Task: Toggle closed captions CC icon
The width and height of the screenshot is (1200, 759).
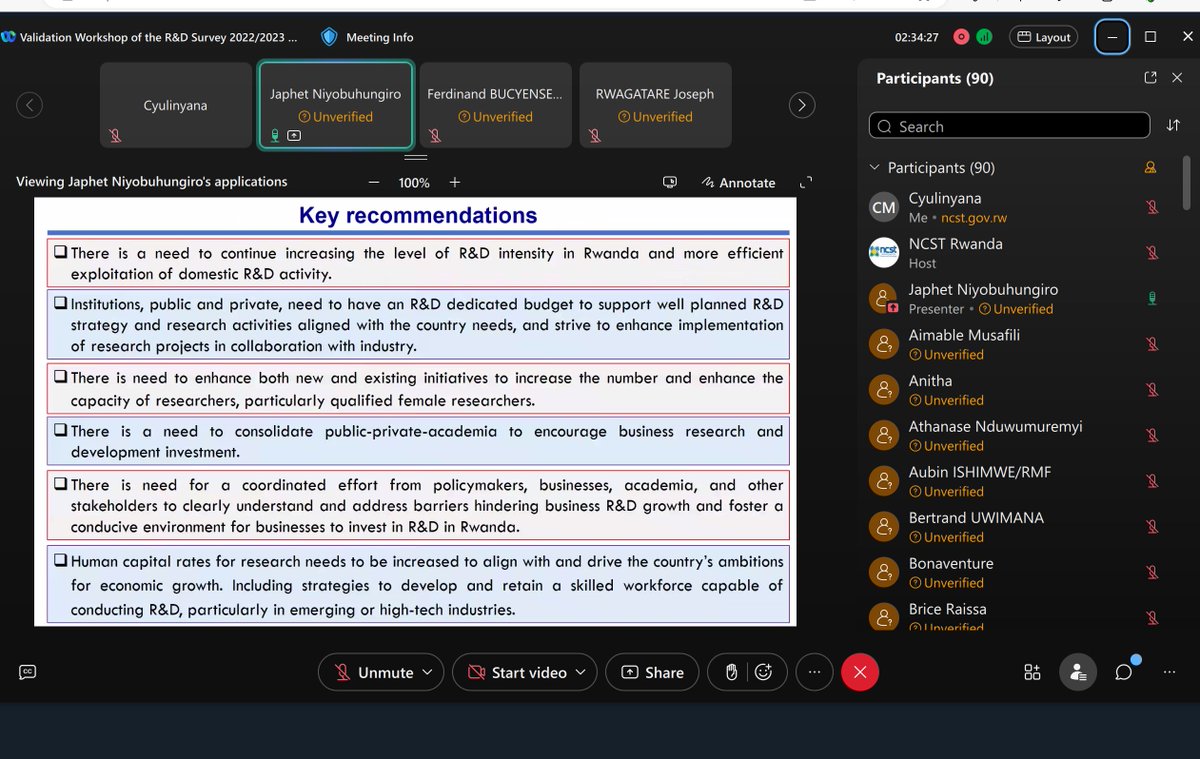Action: (28, 672)
